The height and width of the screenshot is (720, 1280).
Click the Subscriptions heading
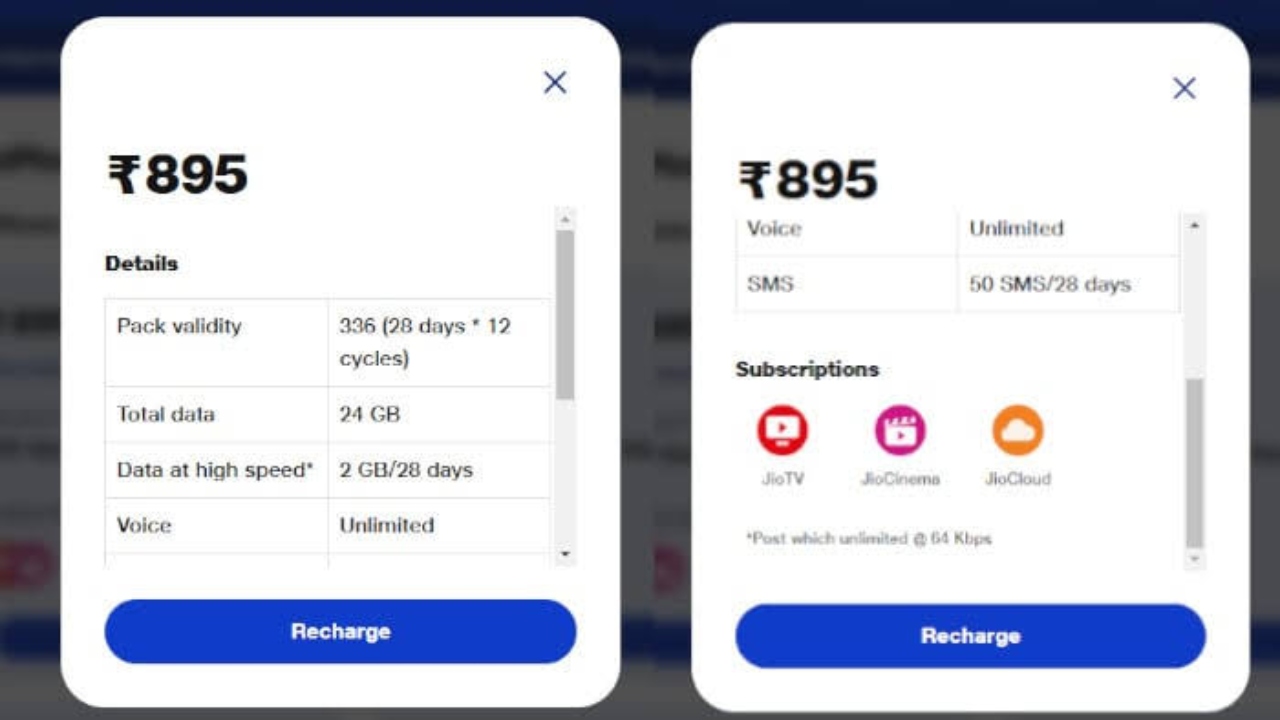(x=807, y=369)
